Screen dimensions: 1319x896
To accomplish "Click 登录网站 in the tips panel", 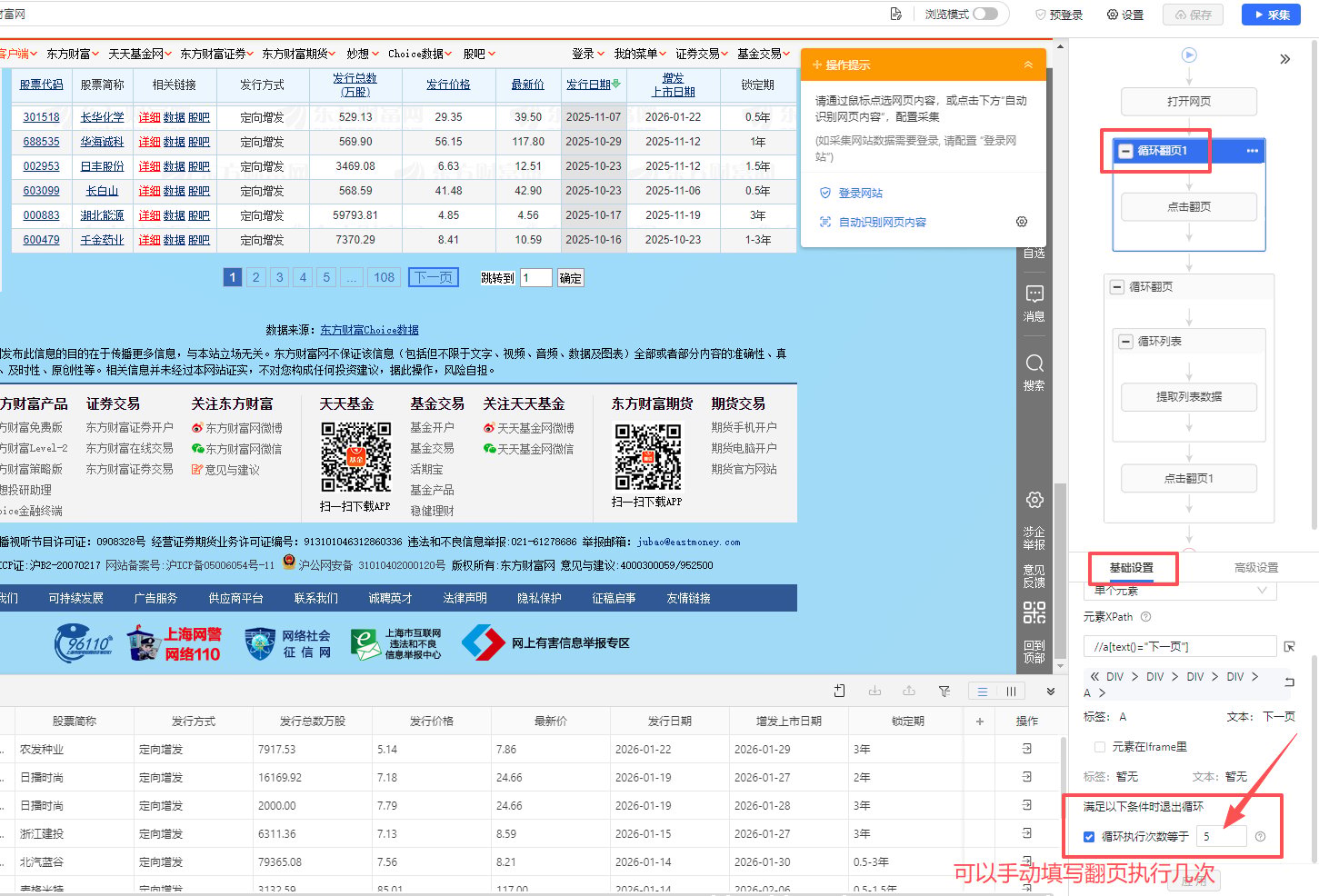I will pyautogui.click(x=860, y=193).
